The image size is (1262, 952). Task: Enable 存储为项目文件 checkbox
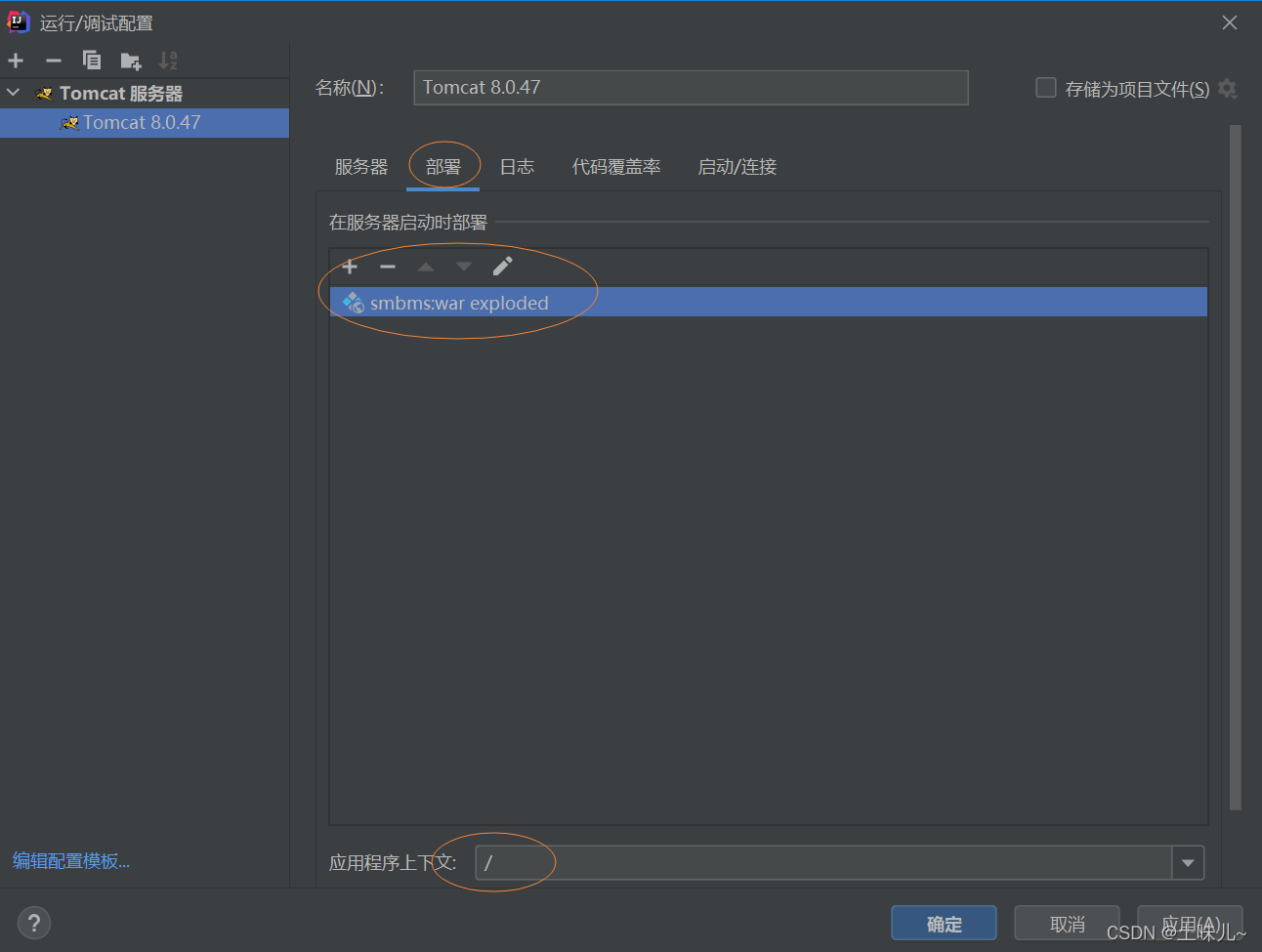tap(1045, 88)
